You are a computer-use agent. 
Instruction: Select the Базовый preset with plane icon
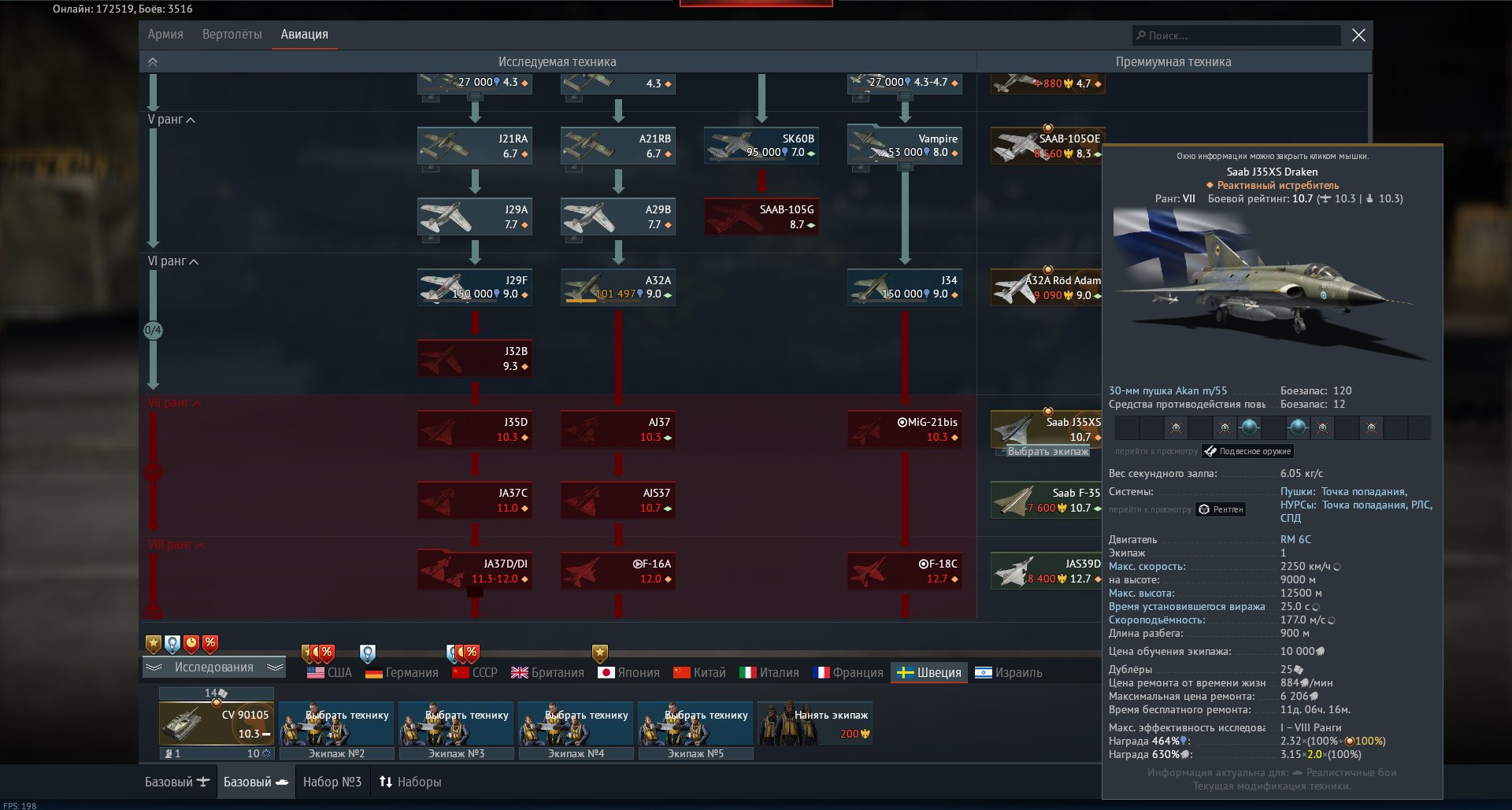point(176,782)
